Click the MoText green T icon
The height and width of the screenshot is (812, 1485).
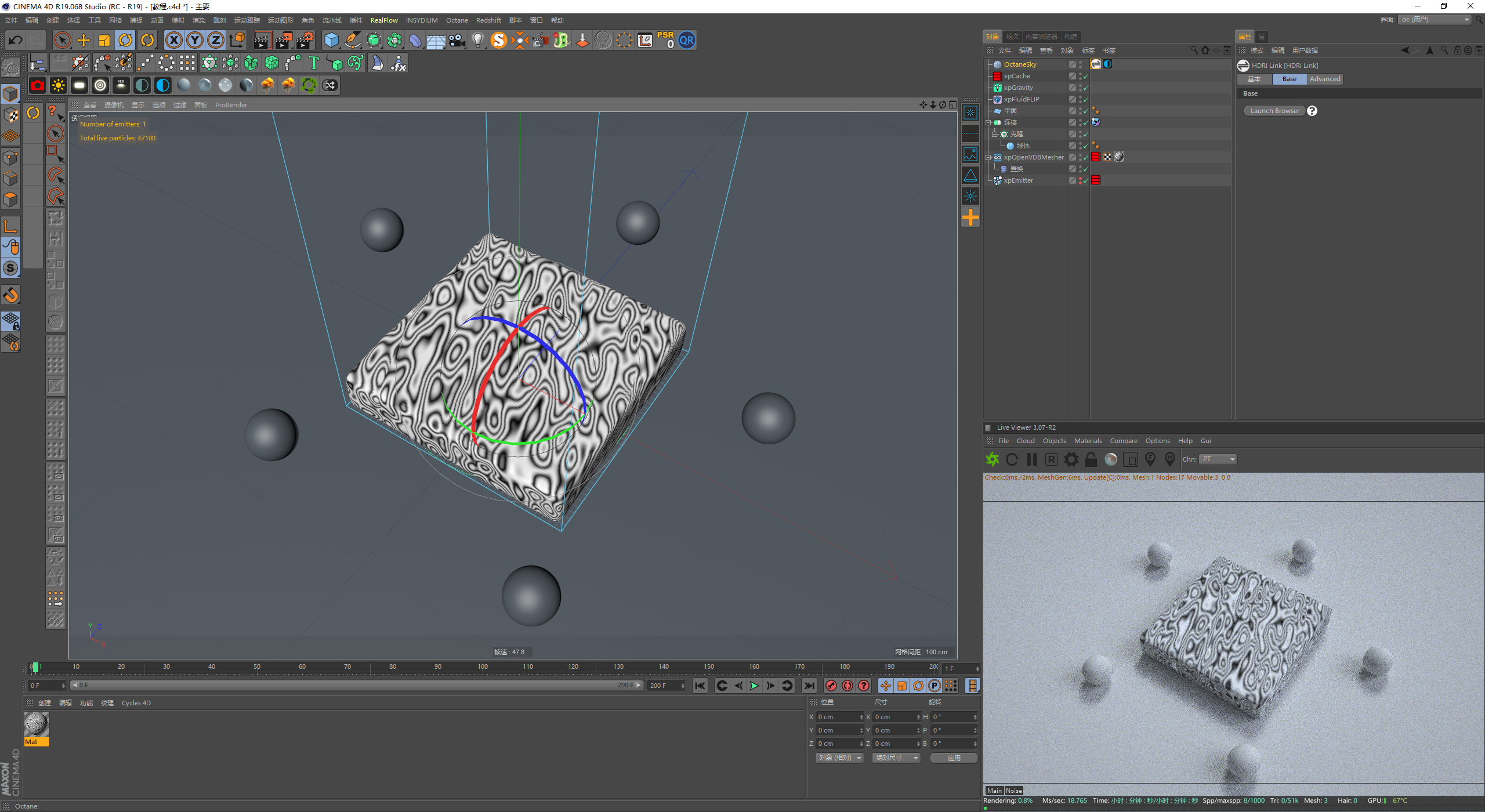(x=314, y=63)
